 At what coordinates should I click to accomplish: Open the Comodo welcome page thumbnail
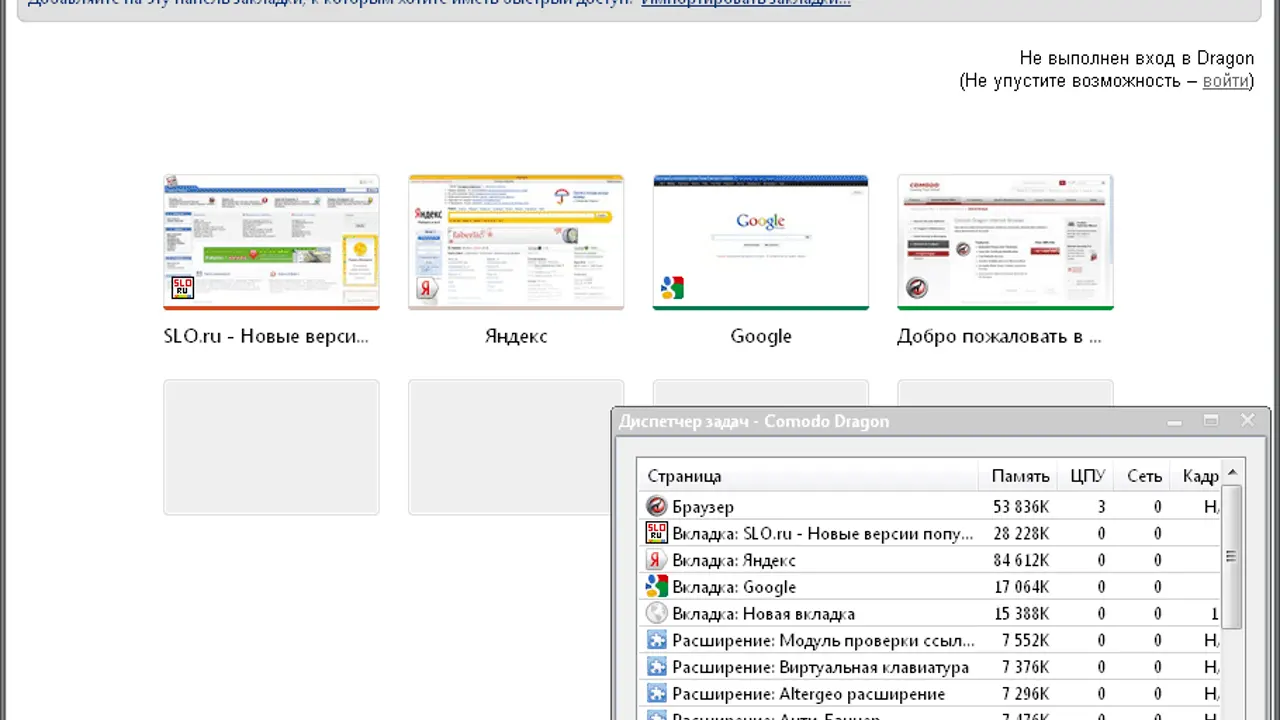click(1005, 243)
